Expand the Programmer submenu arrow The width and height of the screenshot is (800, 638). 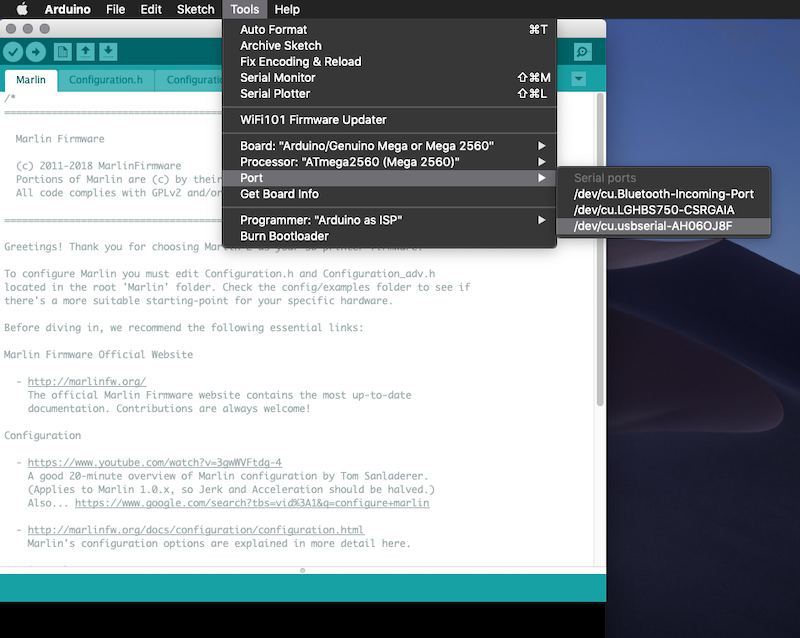[541, 220]
